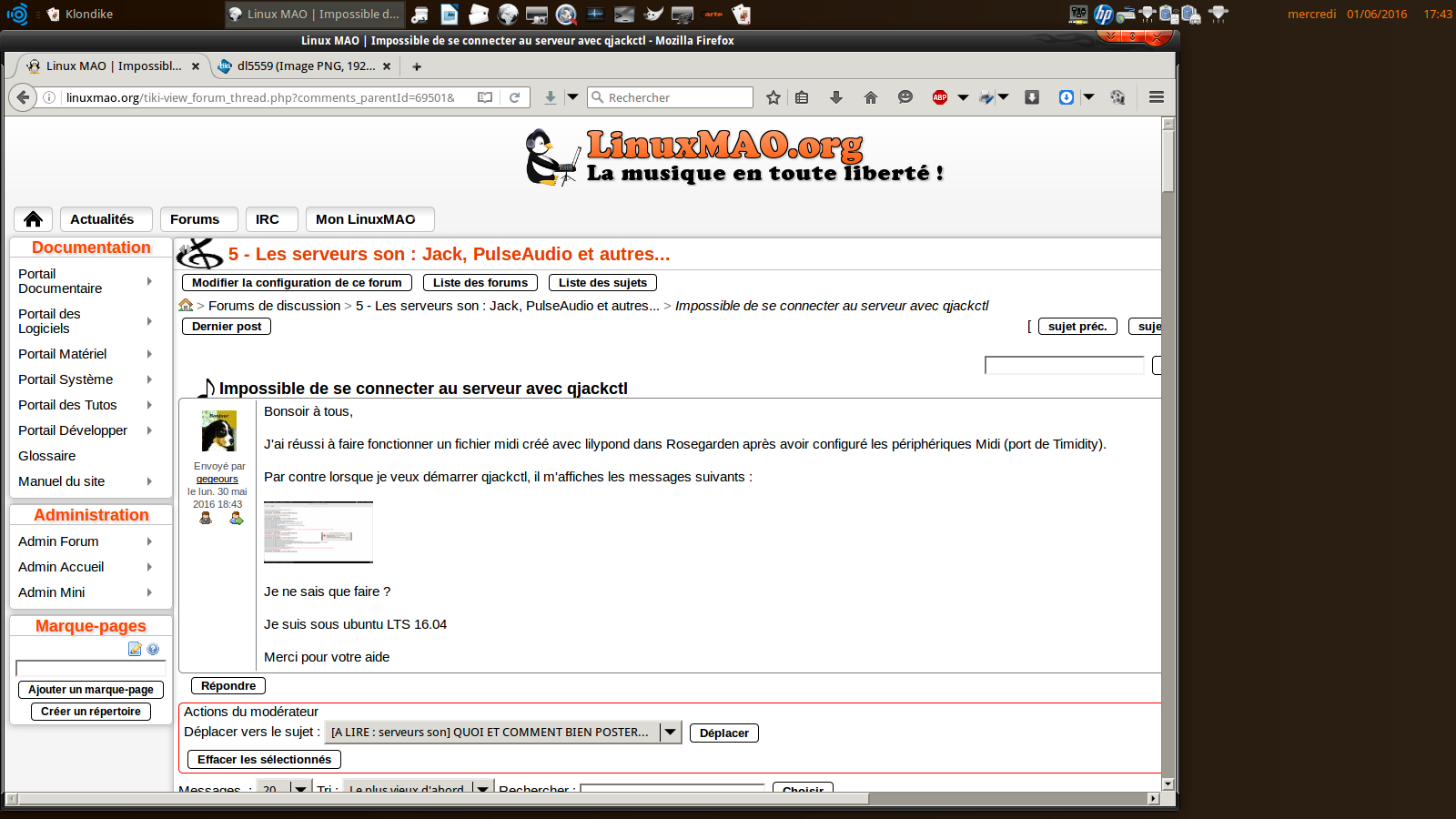This screenshot has width=1456, height=819.
Task: Go back with the browser back arrow
Action: click(24, 97)
